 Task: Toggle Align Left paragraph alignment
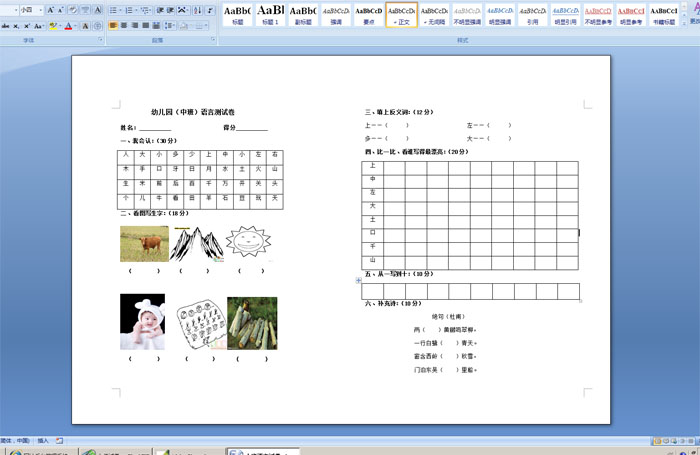[x=113, y=26]
